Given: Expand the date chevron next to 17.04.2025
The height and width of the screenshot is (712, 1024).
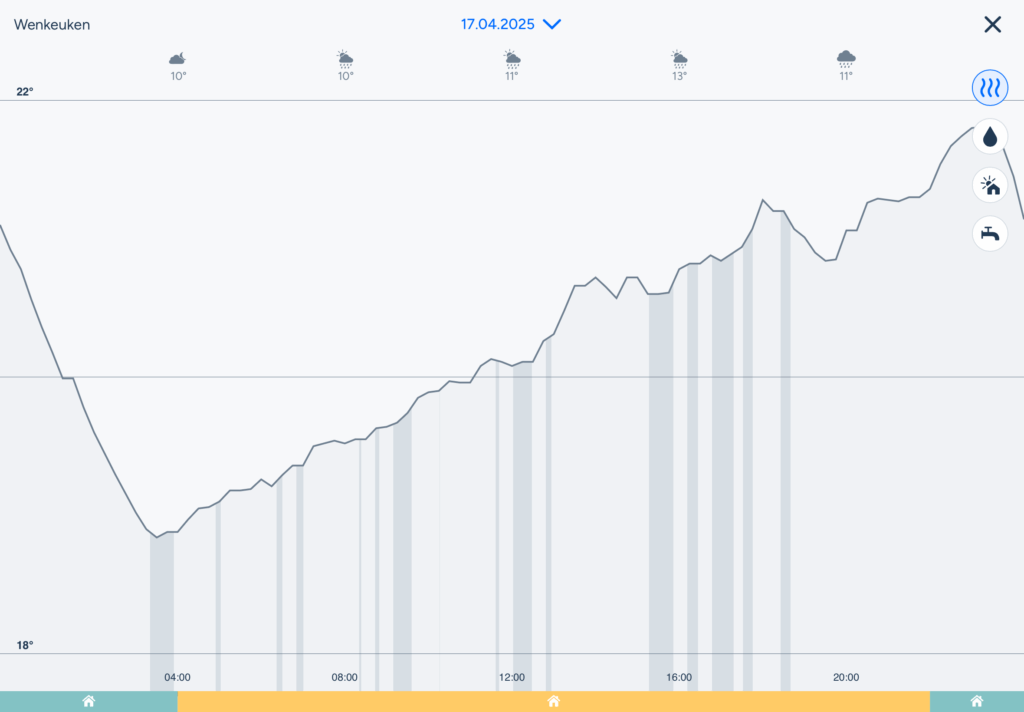Looking at the screenshot, I should tap(552, 24).
